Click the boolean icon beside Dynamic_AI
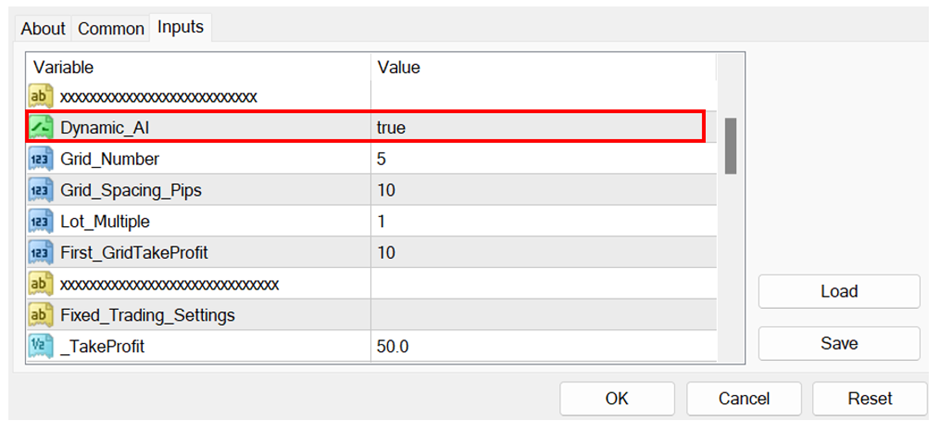 pos(41,128)
